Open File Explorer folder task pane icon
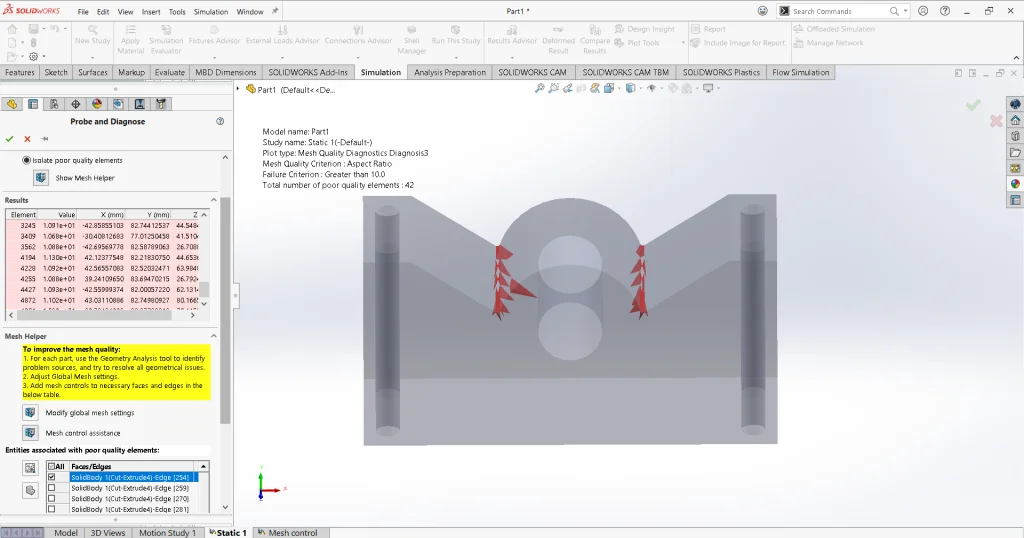Screen dimensions: 1024x538 pyautogui.click(x=1015, y=152)
